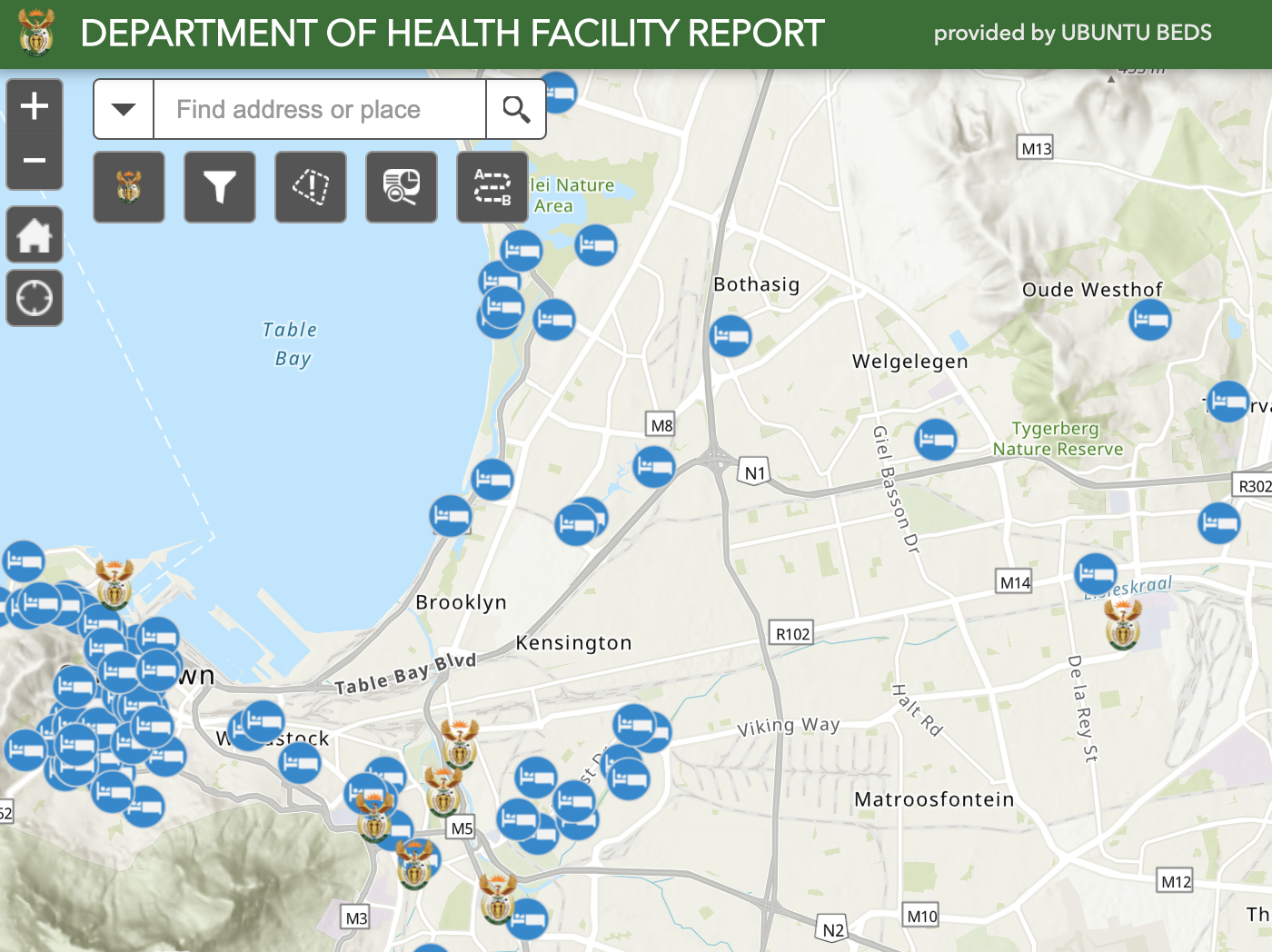This screenshot has height=952, width=1272.
Task: Select the bed marker near Oude Westhof
Action: click(x=1150, y=319)
